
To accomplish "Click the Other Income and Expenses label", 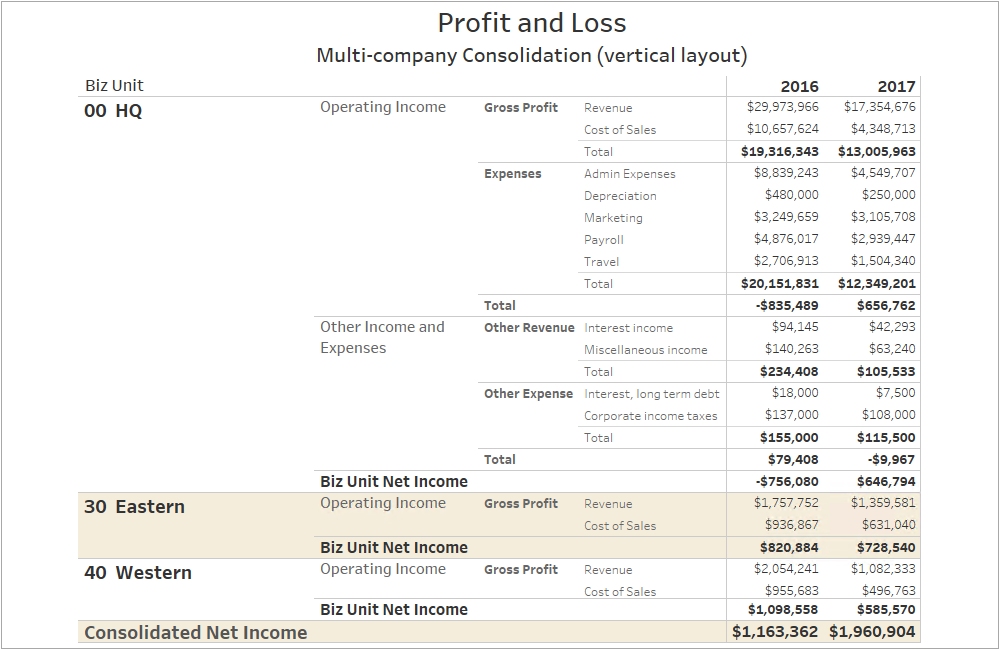I will click(382, 337).
